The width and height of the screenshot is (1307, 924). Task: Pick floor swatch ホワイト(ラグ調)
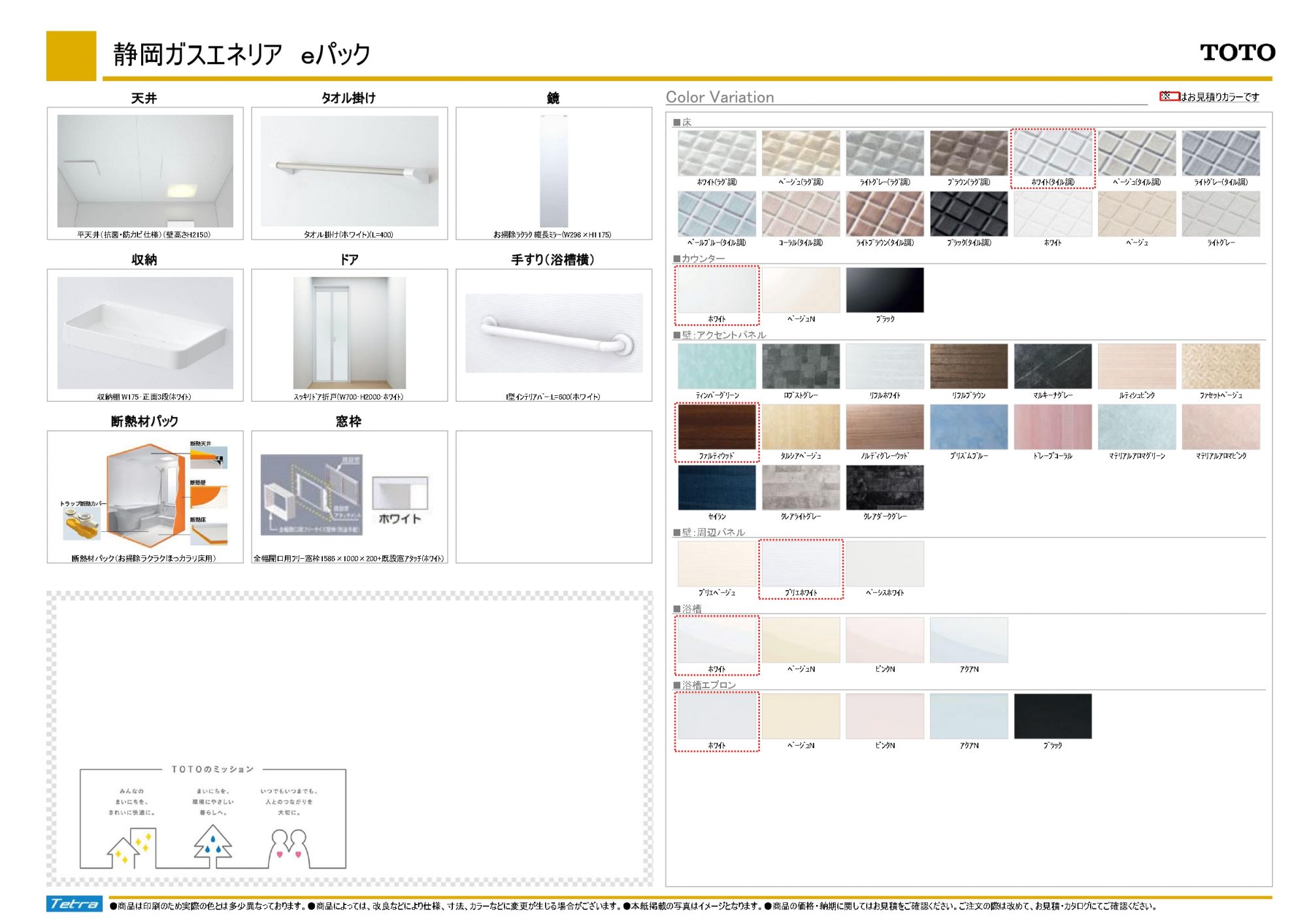point(717,154)
